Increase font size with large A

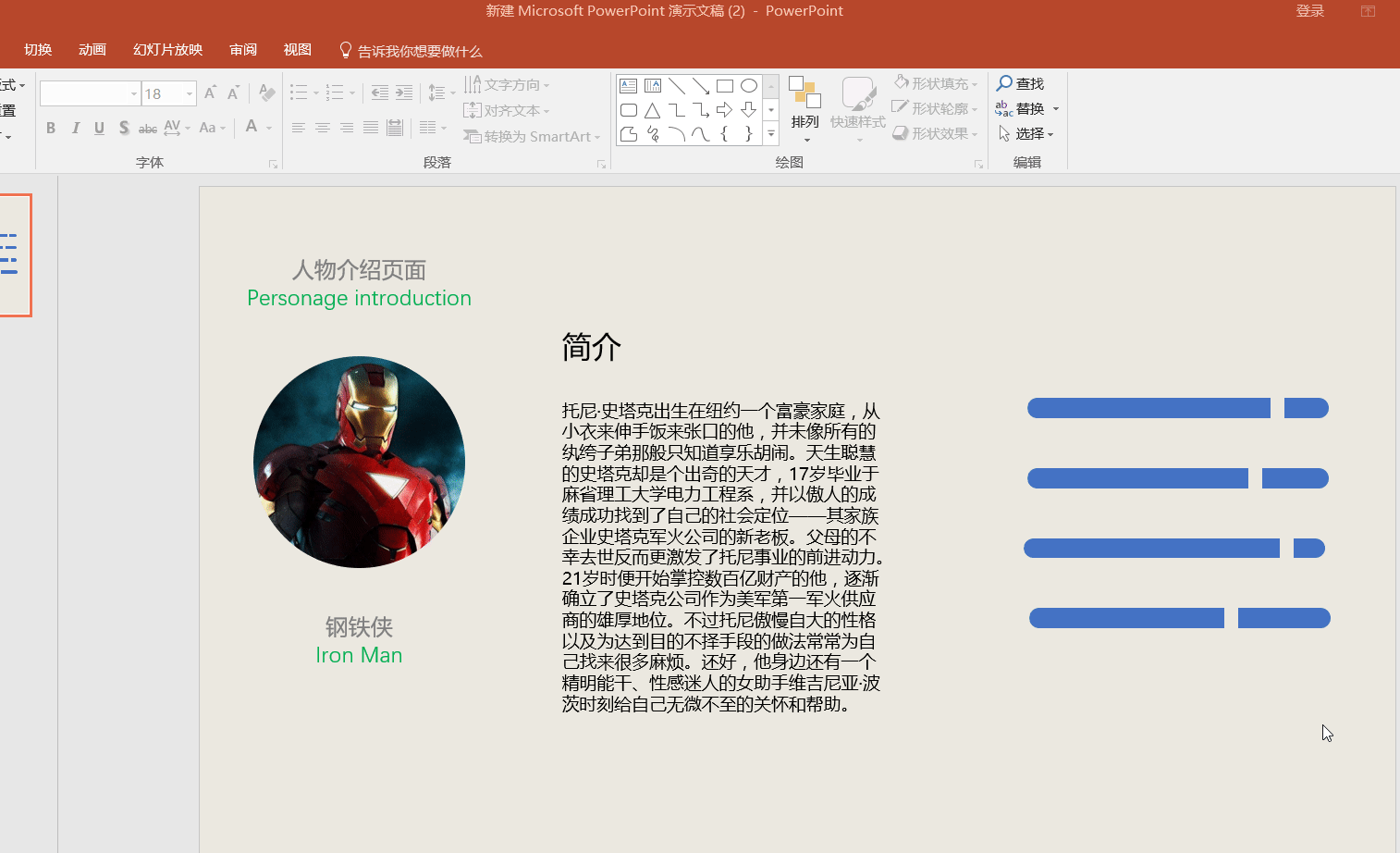211,93
